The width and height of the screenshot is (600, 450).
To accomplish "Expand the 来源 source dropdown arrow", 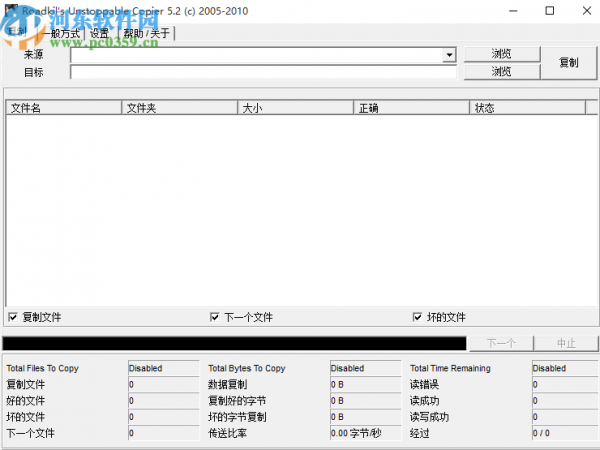I will point(449,55).
